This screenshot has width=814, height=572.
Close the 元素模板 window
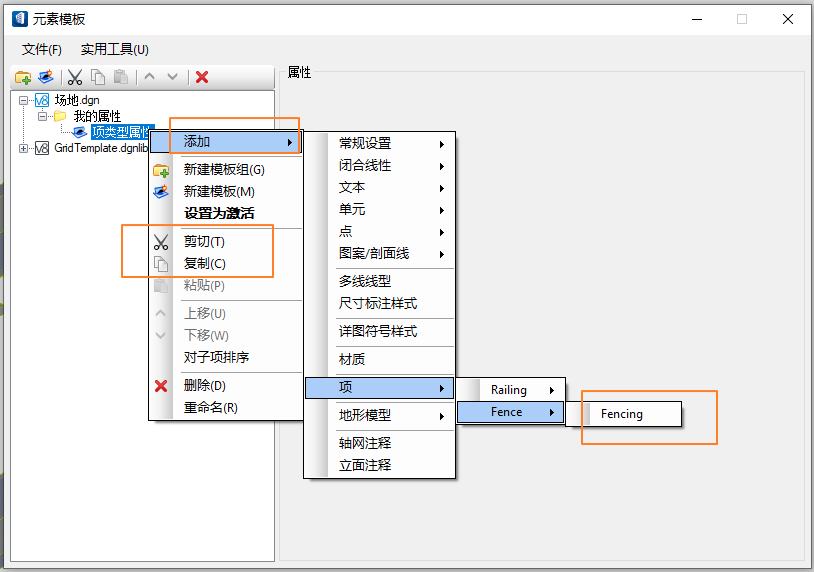(788, 19)
